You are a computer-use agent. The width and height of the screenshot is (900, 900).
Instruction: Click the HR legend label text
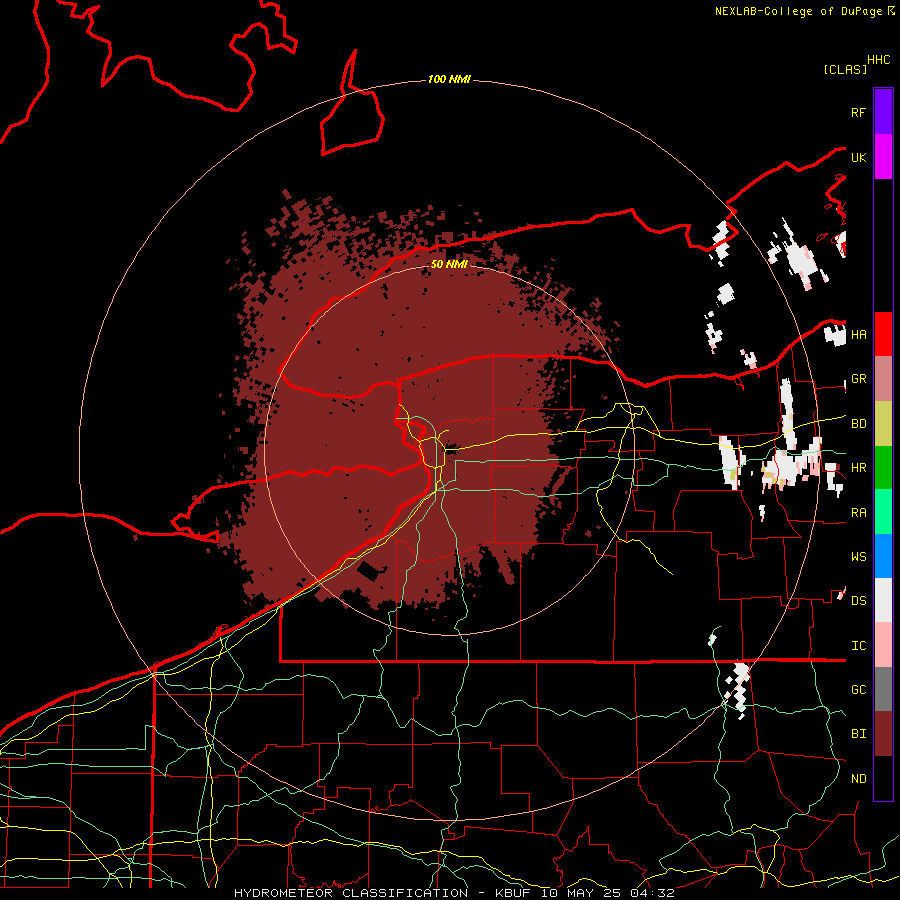[x=859, y=468]
